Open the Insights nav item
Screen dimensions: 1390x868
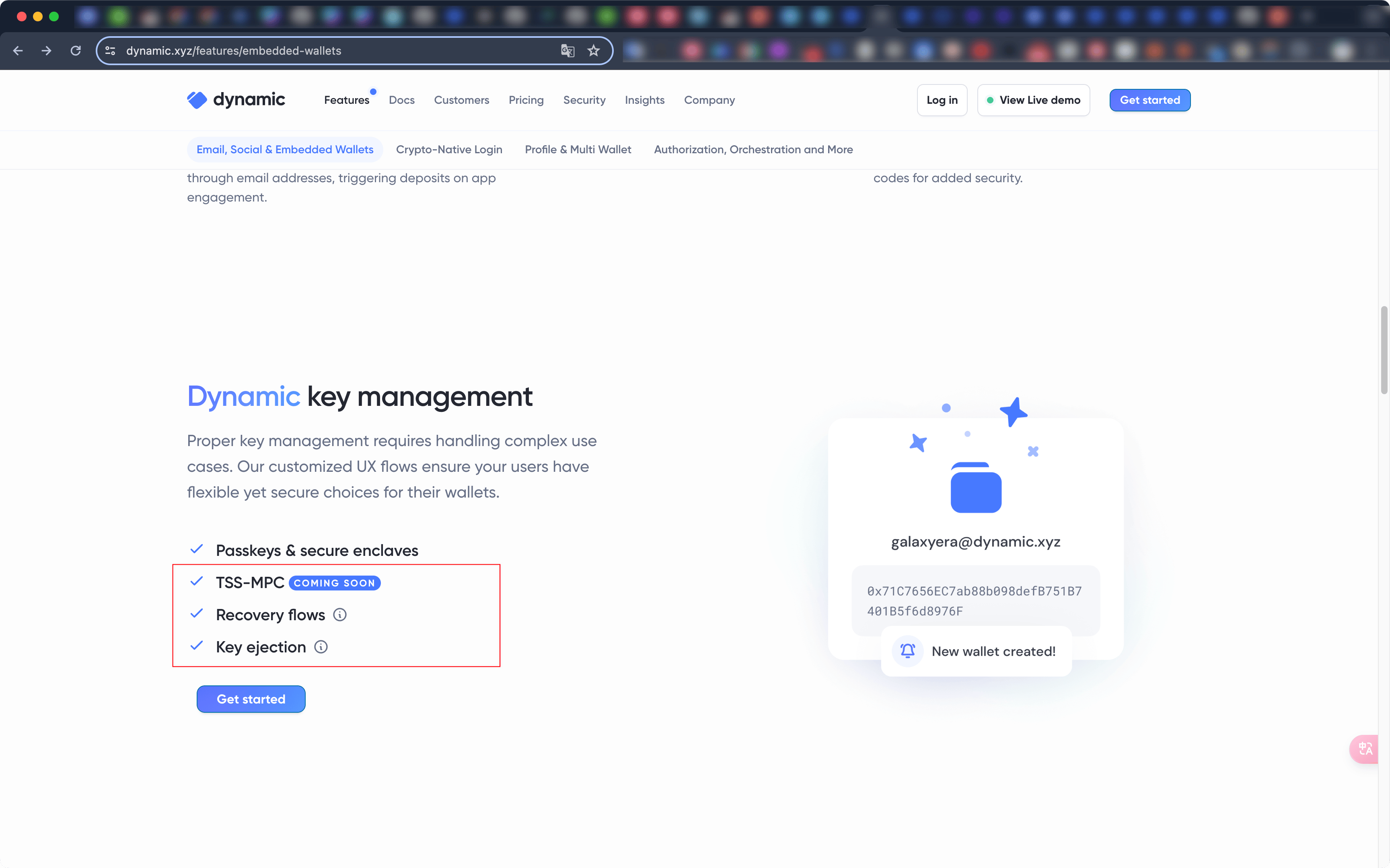pos(644,100)
